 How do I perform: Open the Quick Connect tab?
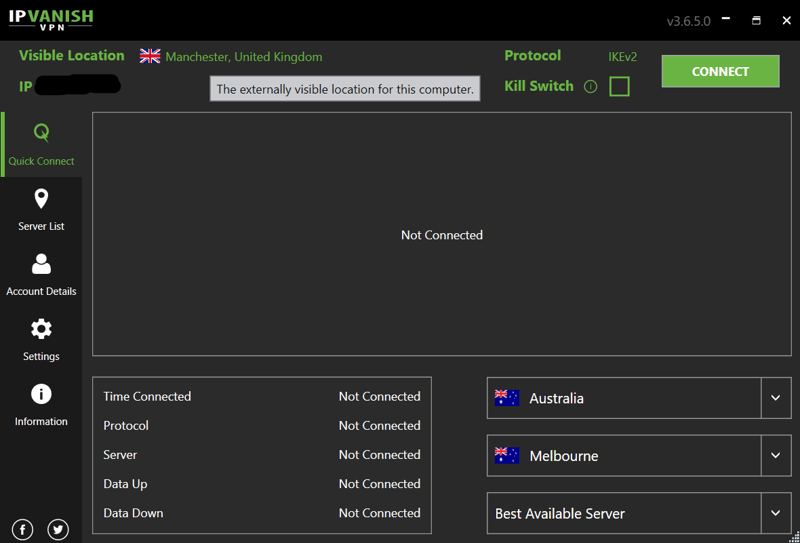[41, 144]
